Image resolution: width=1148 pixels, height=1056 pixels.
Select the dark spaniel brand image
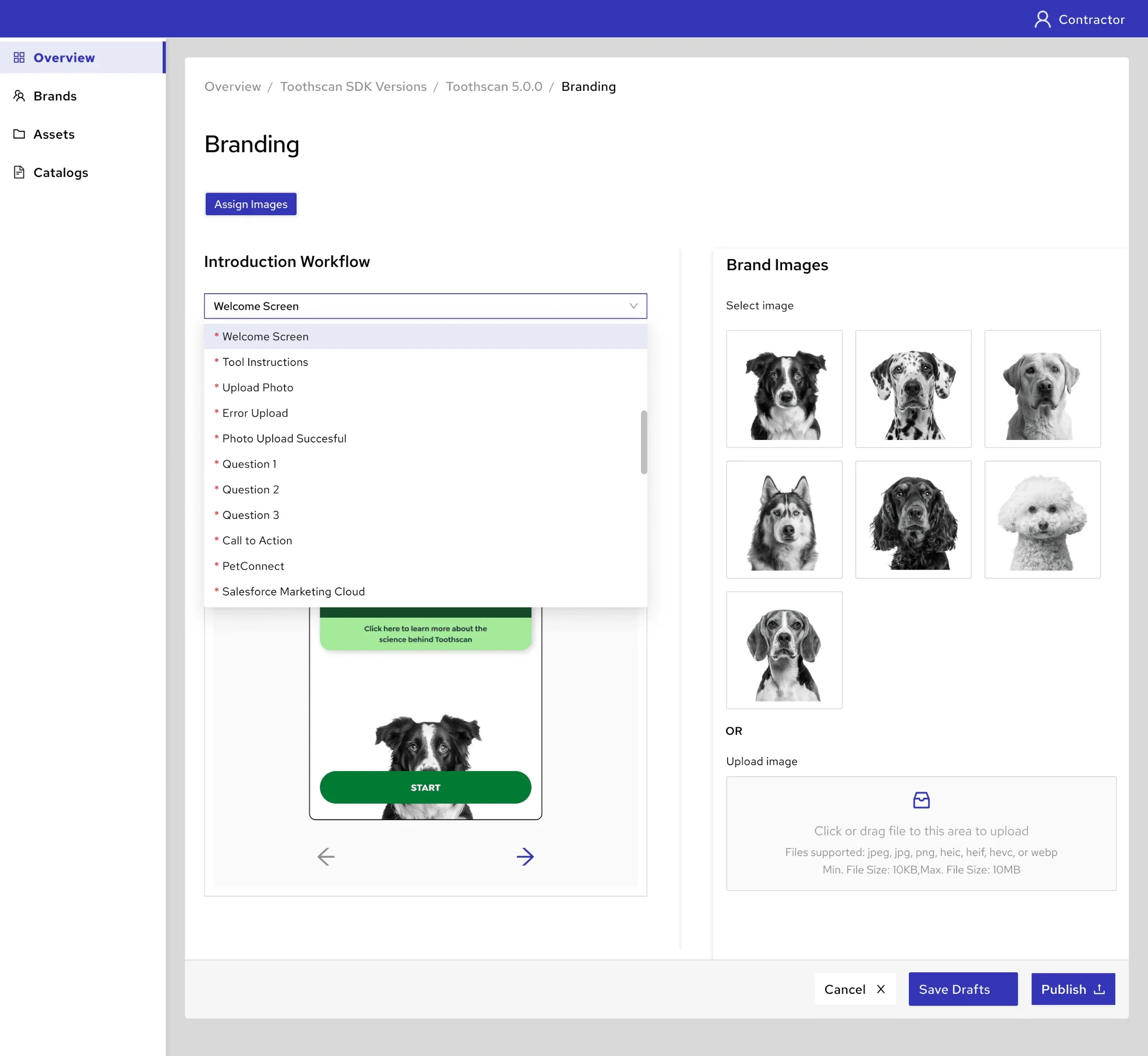coord(913,520)
